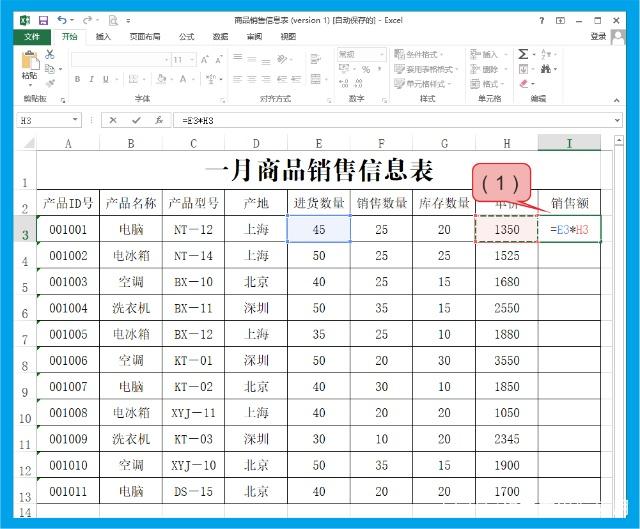The width and height of the screenshot is (640, 529).
Task: Open the Conditional Formatting (条件格式) dropdown
Action: 419,54
